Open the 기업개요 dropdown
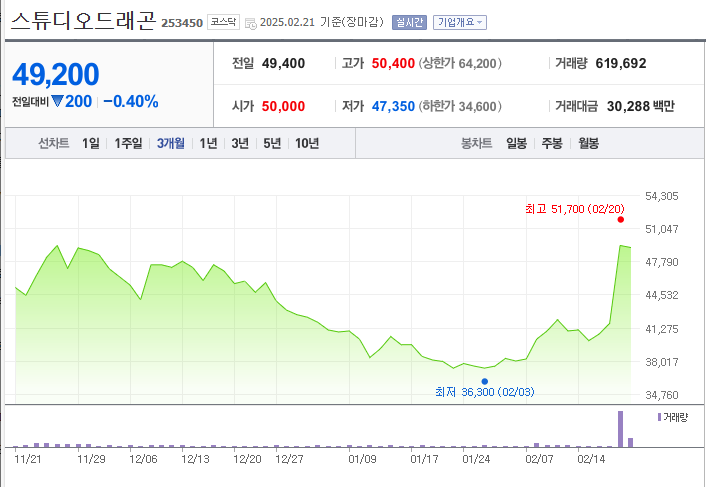This screenshot has width=706, height=487. [460, 23]
